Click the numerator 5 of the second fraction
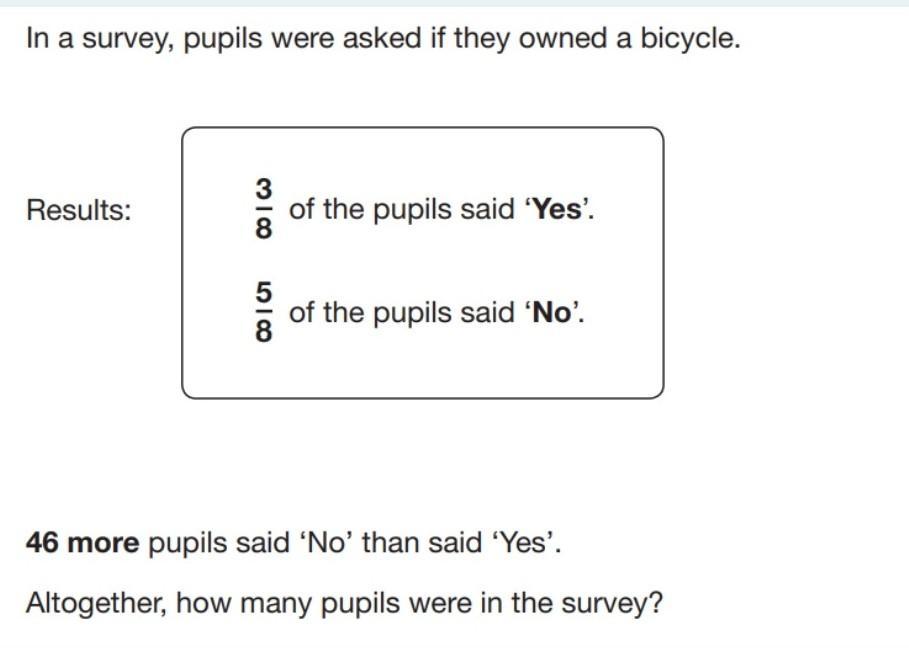The width and height of the screenshot is (909, 653). [263, 292]
